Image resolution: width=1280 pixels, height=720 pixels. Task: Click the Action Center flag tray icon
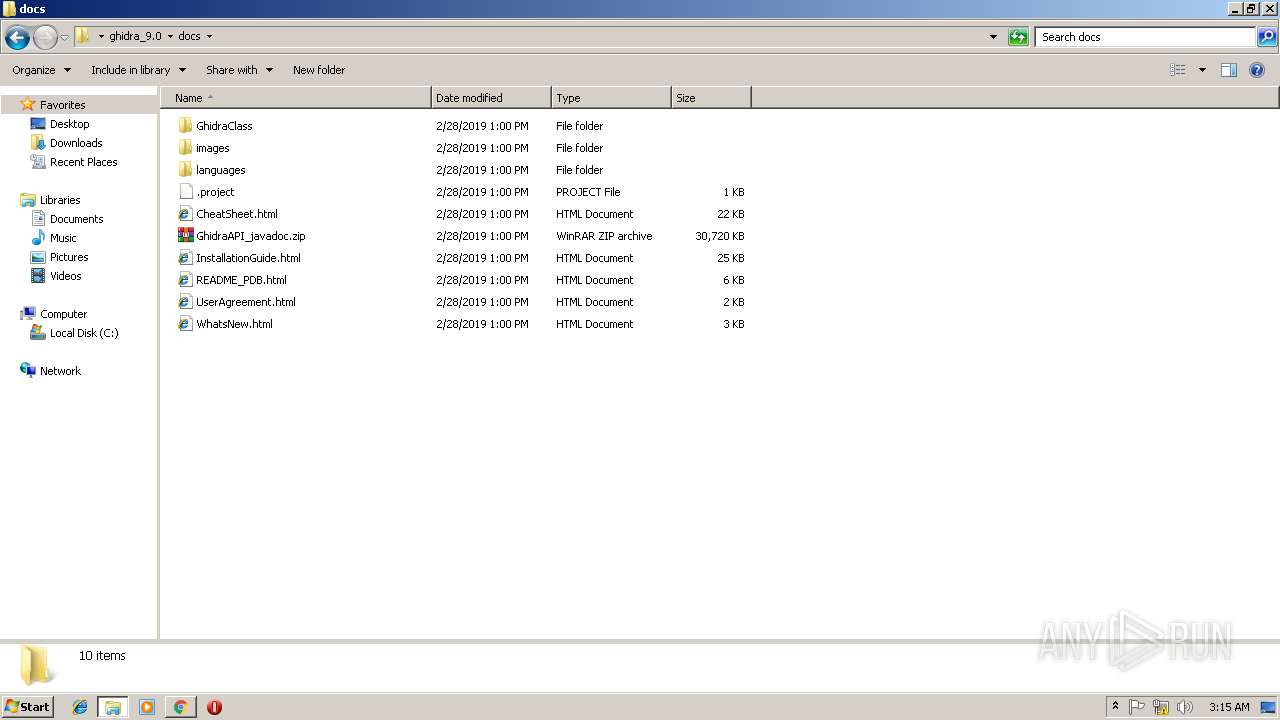(x=1137, y=707)
